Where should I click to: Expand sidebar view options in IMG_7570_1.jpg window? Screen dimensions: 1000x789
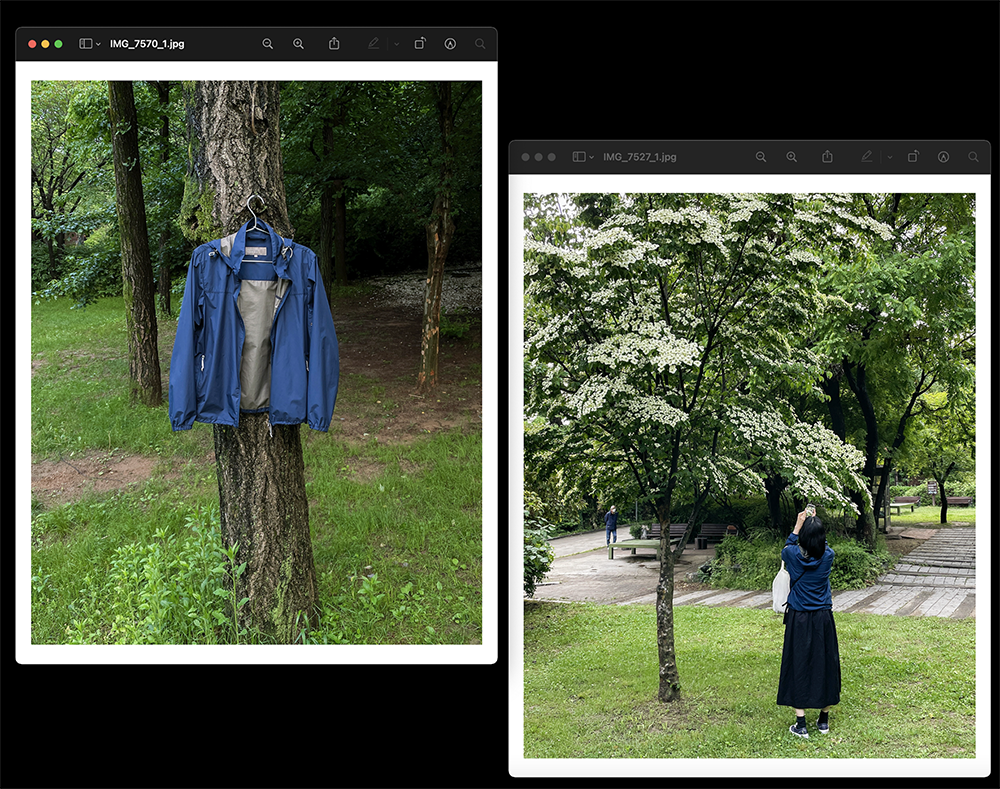tap(98, 44)
